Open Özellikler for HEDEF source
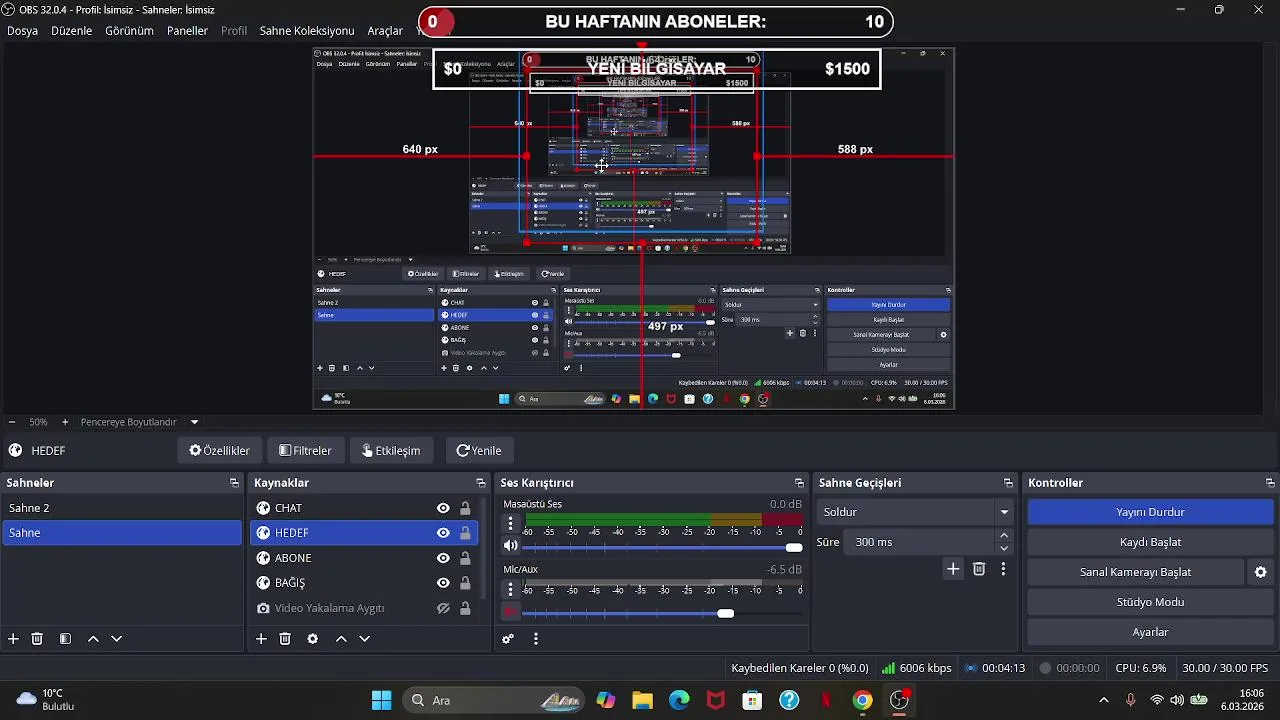Image resolution: width=1280 pixels, height=720 pixels. point(219,450)
